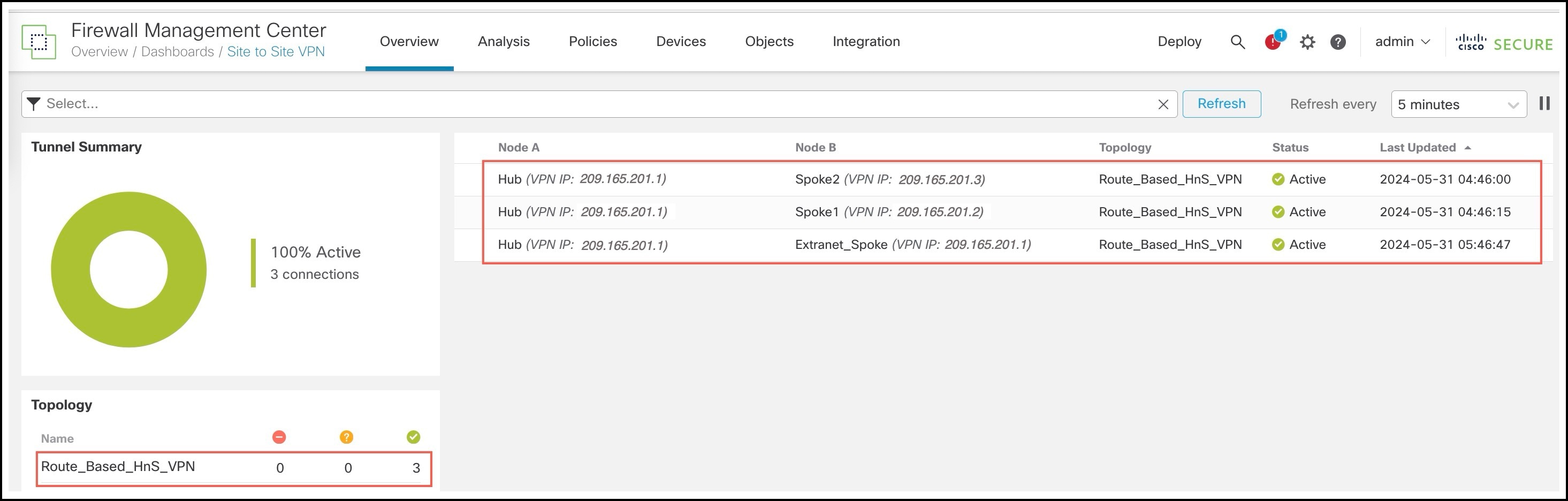Open the Overview tab

click(409, 41)
